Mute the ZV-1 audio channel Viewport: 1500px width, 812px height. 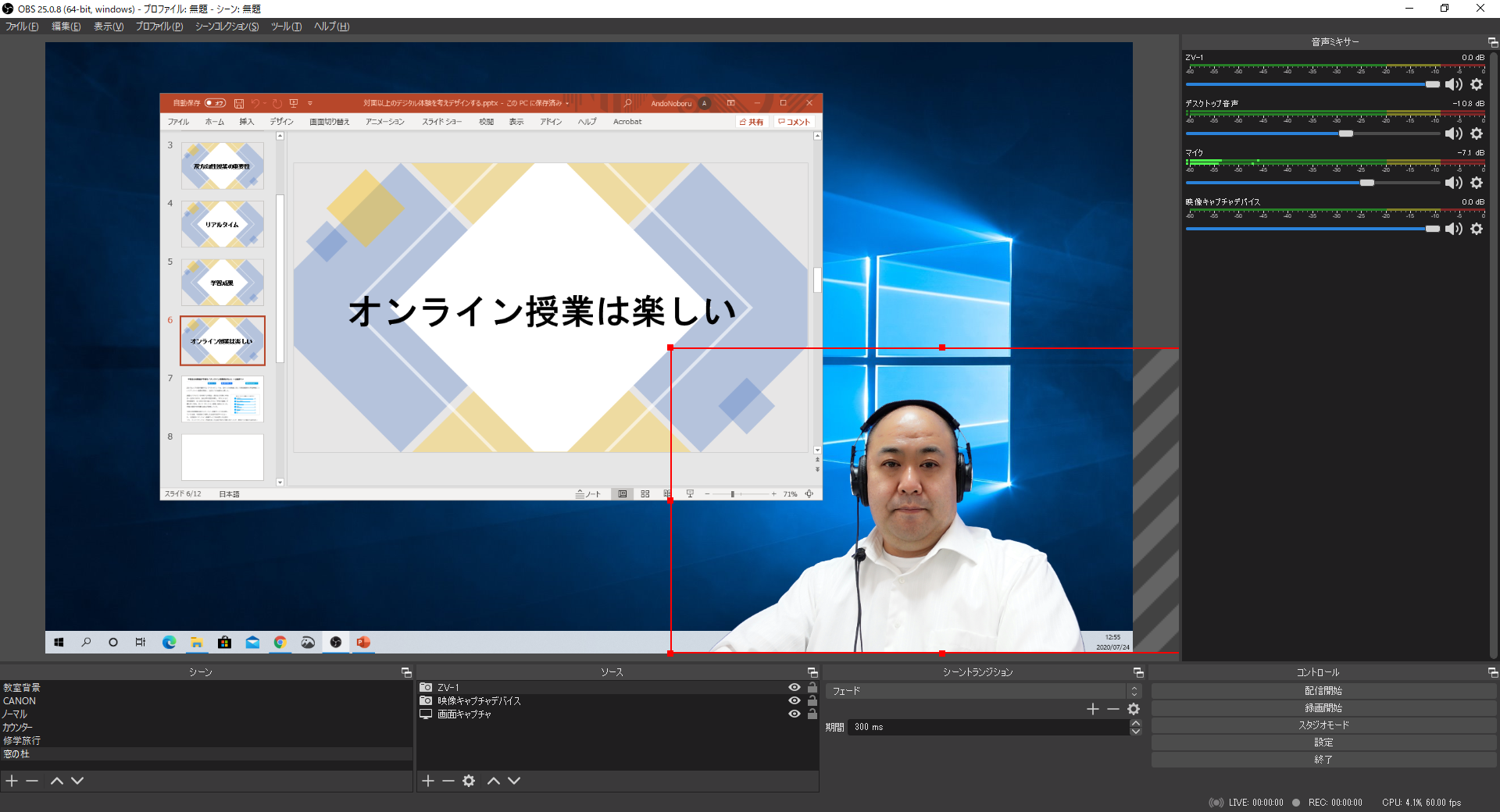coord(1454,84)
